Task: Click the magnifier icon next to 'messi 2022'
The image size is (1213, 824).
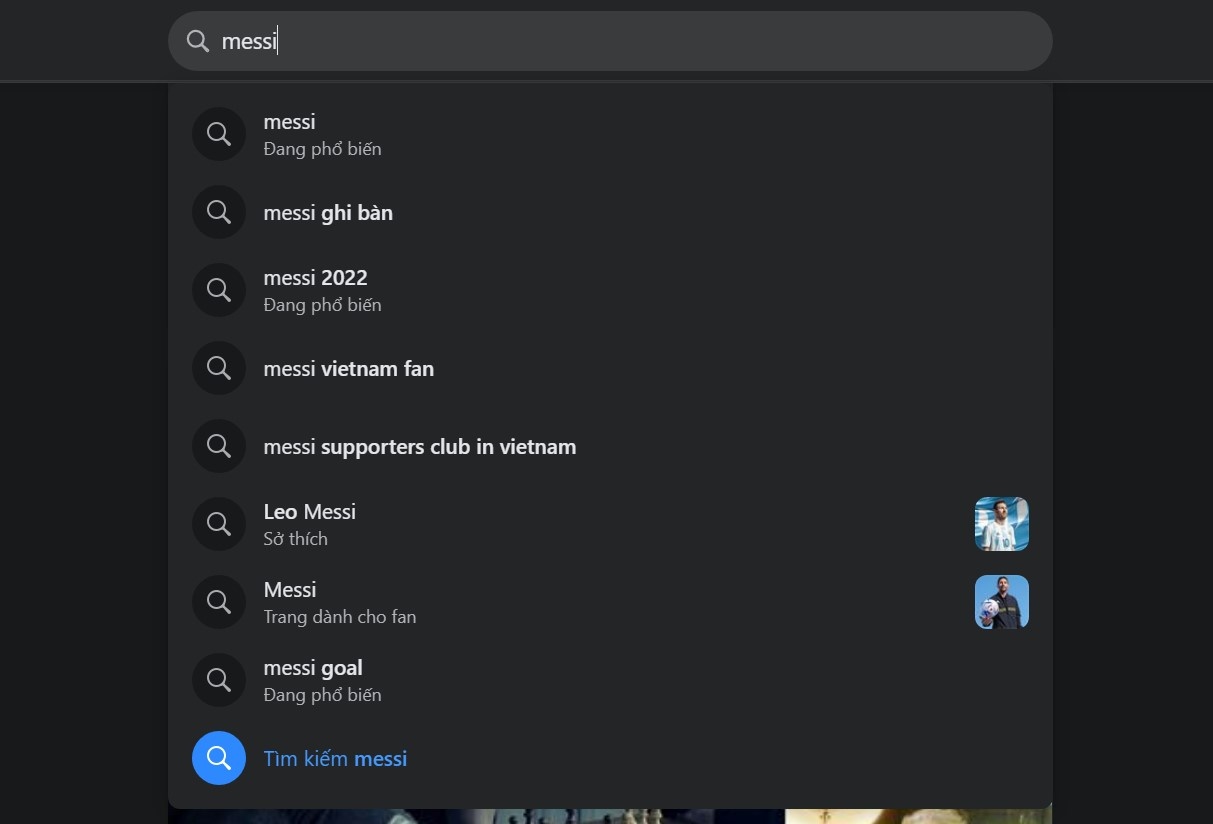Action: 218,290
